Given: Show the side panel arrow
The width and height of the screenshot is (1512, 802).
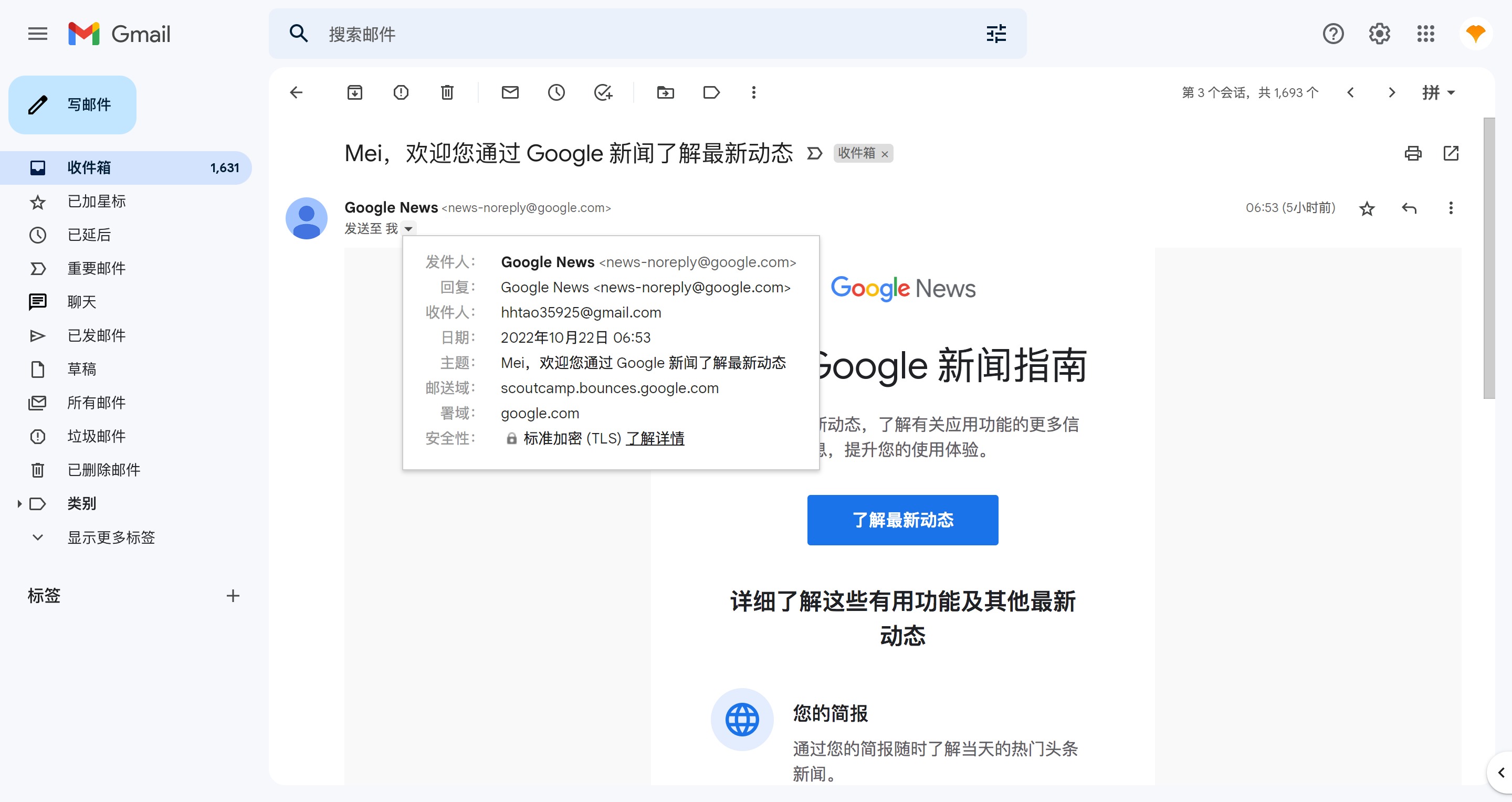Looking at the screenshot, I should click(1501, 772).
